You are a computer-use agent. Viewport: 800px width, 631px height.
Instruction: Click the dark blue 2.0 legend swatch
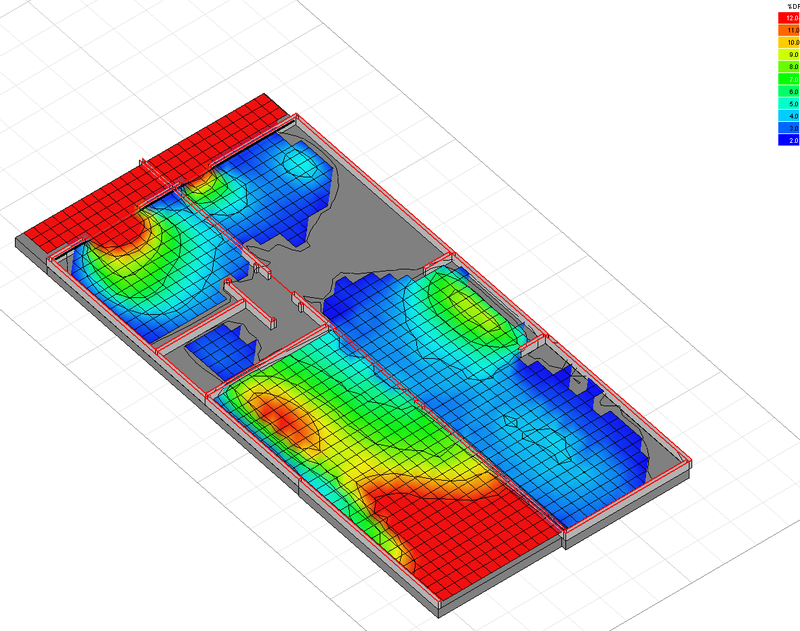coord(789,140)
